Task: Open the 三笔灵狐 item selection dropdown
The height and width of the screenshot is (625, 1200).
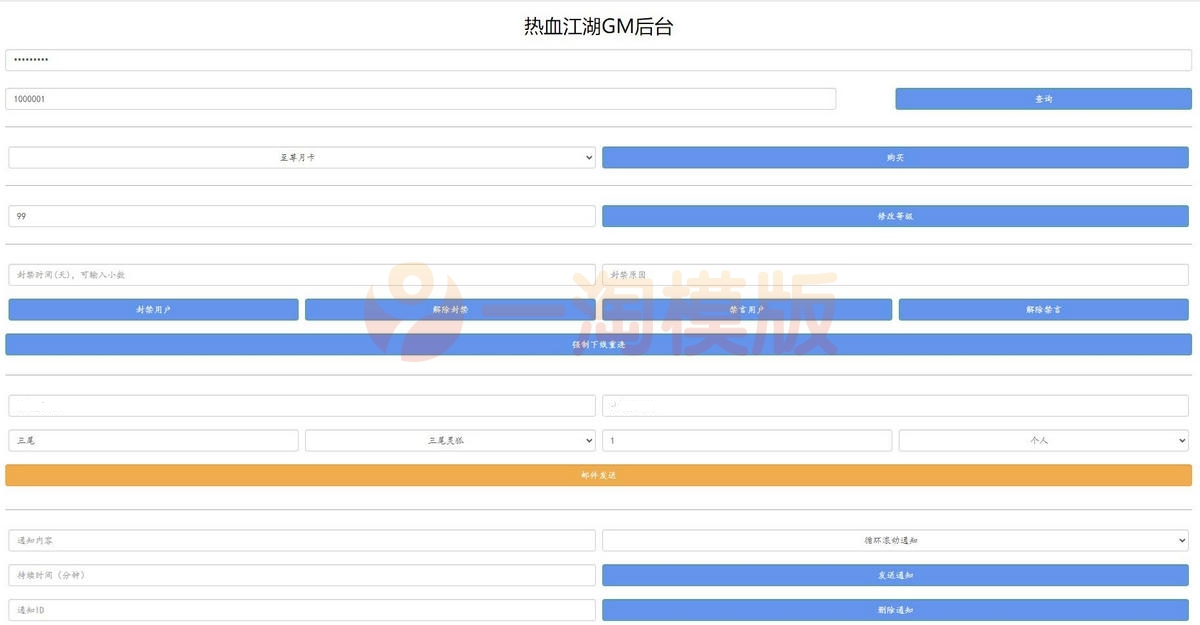Action: [x=448, y=440]
